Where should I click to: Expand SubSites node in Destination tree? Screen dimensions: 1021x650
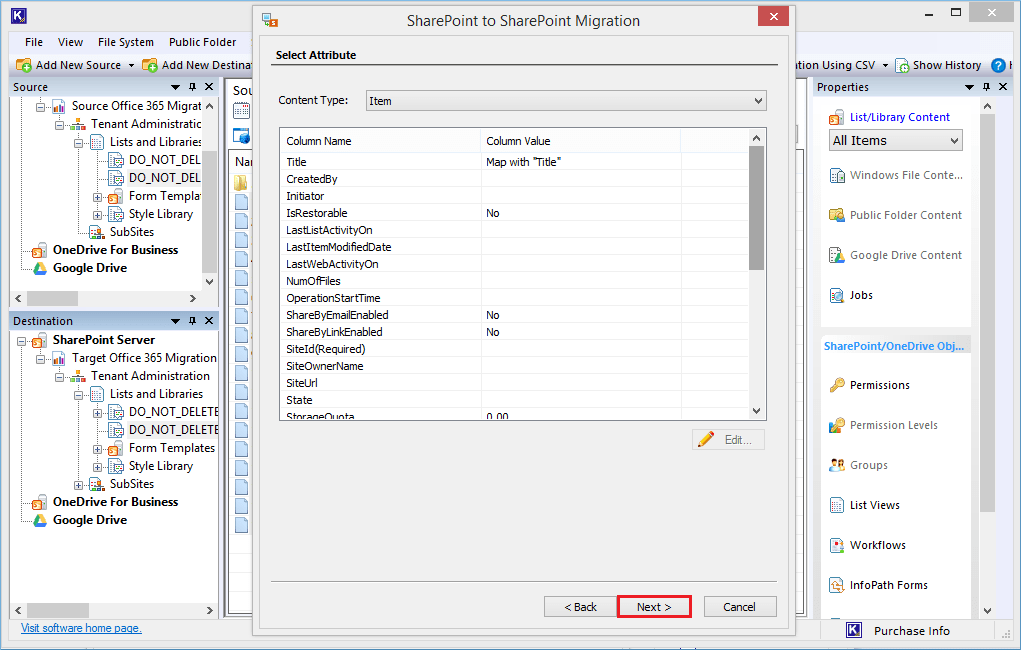[x=78, y=485]
